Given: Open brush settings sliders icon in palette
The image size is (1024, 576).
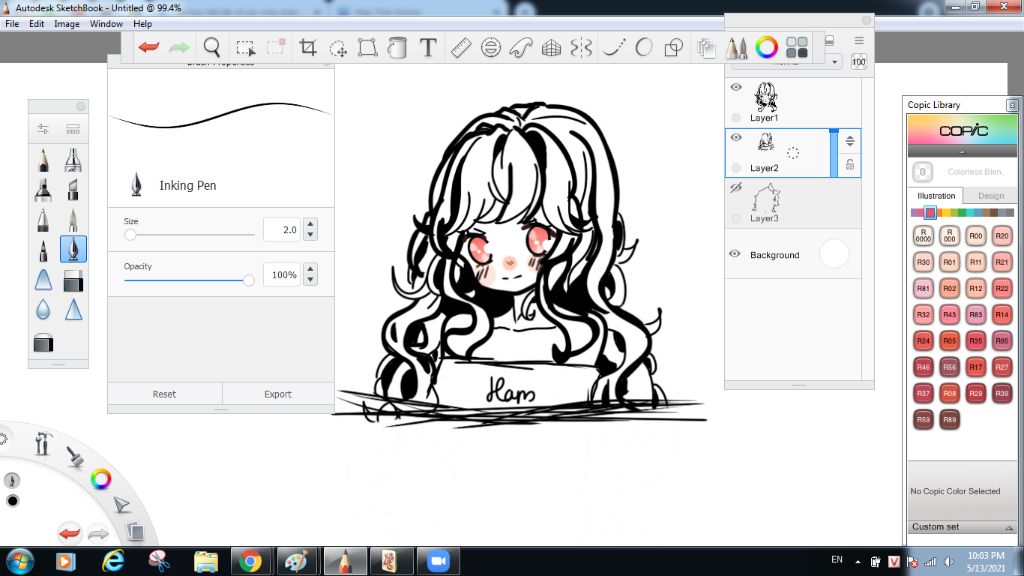Looking at the screenshot, I should click(x=43, y=129).
